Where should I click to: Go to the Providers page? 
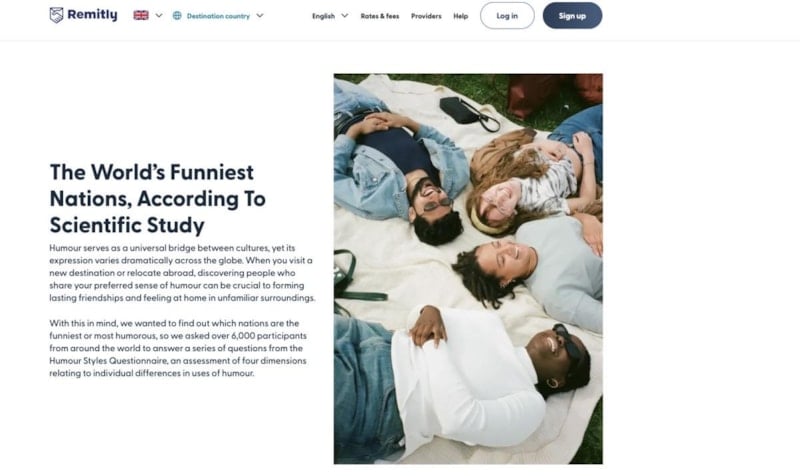(x=426, y=16)
